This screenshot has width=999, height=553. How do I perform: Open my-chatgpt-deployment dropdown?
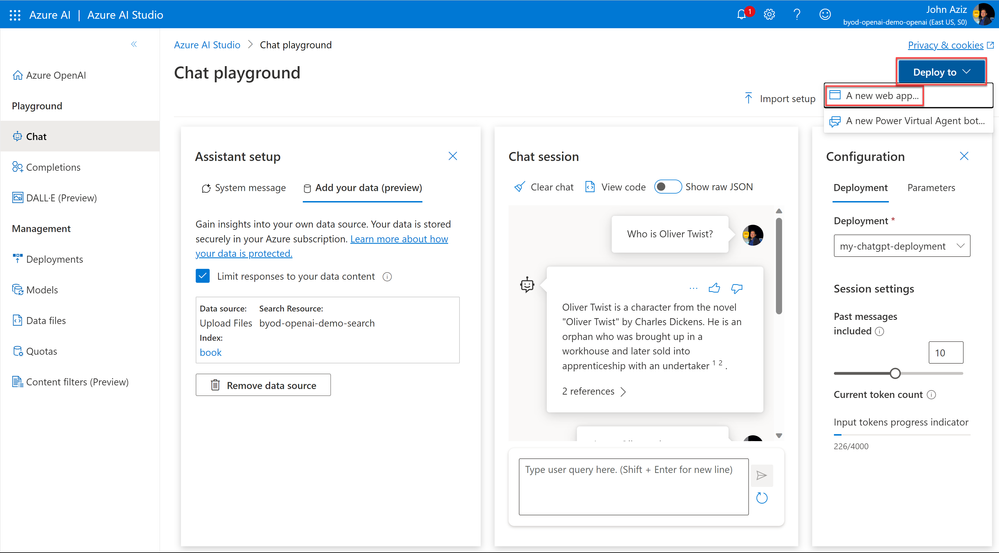pos(902,246)
